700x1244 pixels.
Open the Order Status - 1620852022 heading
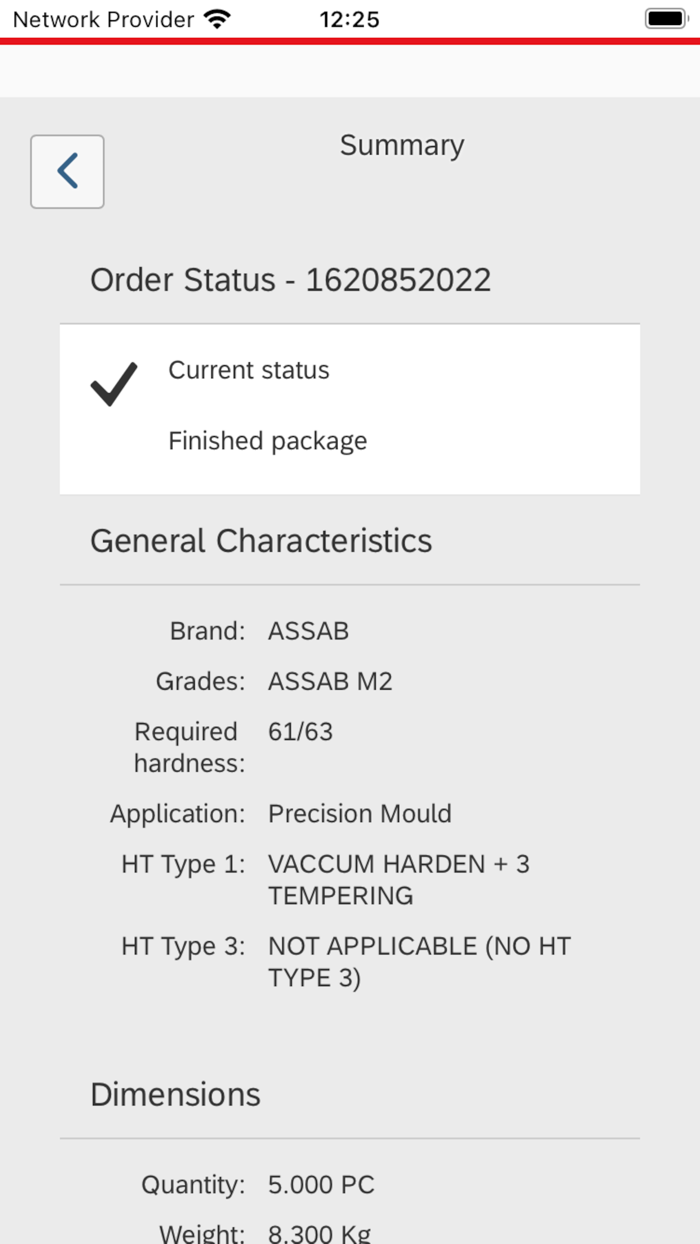pyautogui.click(x=291, y=280)
